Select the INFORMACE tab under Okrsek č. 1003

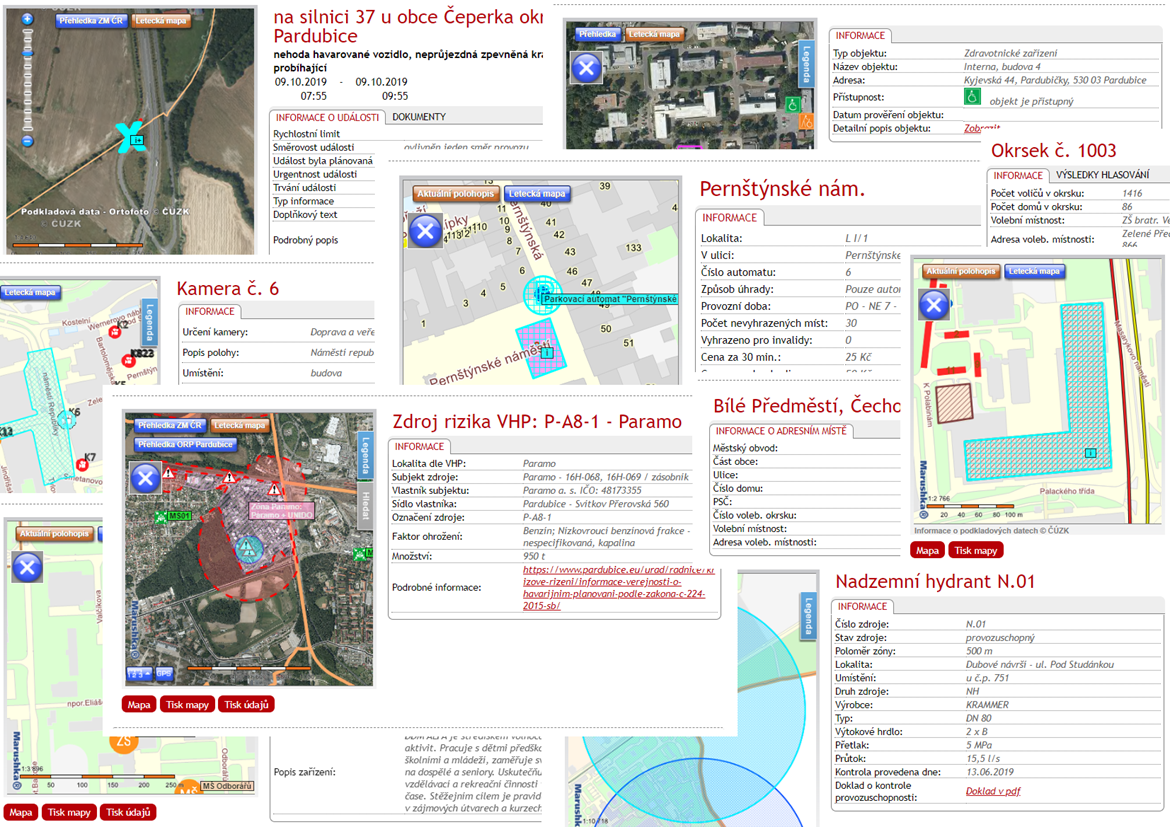pyautogui.click(x=1018, y=175)
